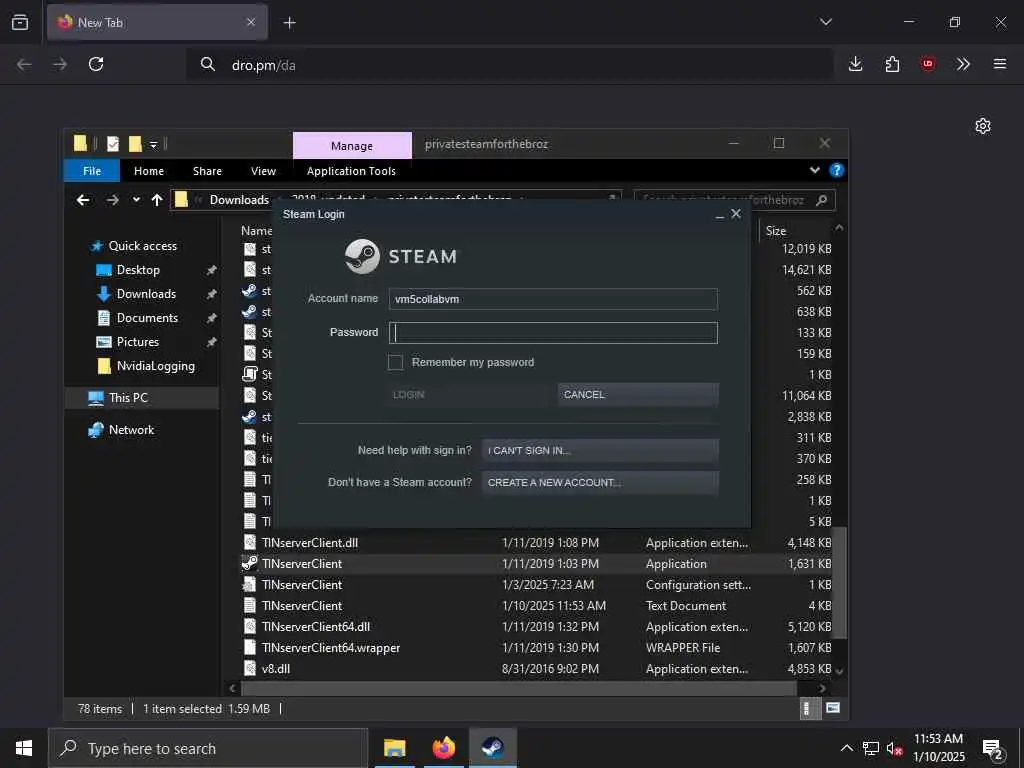This screenshot has width=1024, height=768.
Task: Click the Explorer help question mark icon
Action: click(x=837, y=170)
